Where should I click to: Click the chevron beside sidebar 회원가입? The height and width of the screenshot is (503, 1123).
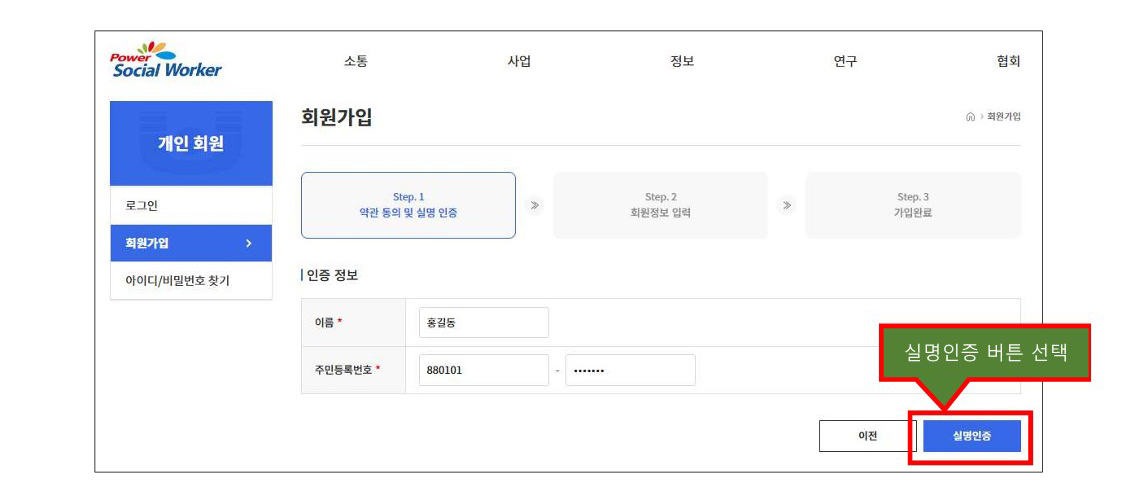tap(249, 244)
